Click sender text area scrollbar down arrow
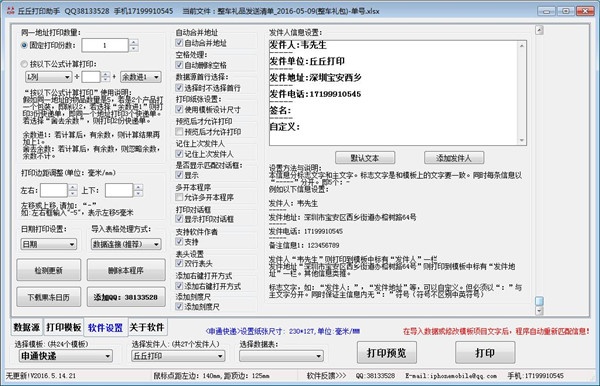This screenshot has width=600, height=386. click(x=522, y=140)
